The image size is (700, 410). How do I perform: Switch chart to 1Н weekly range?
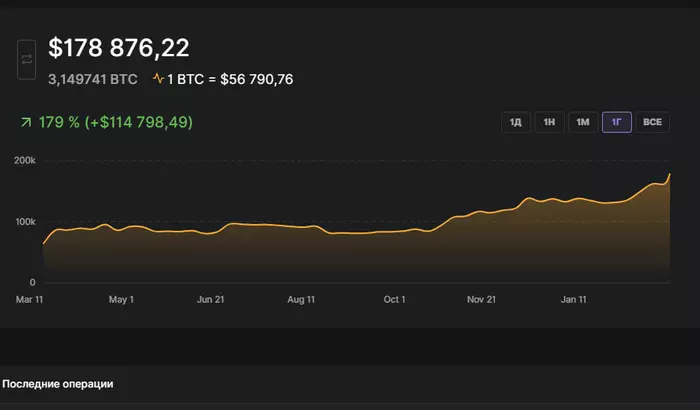549,122
